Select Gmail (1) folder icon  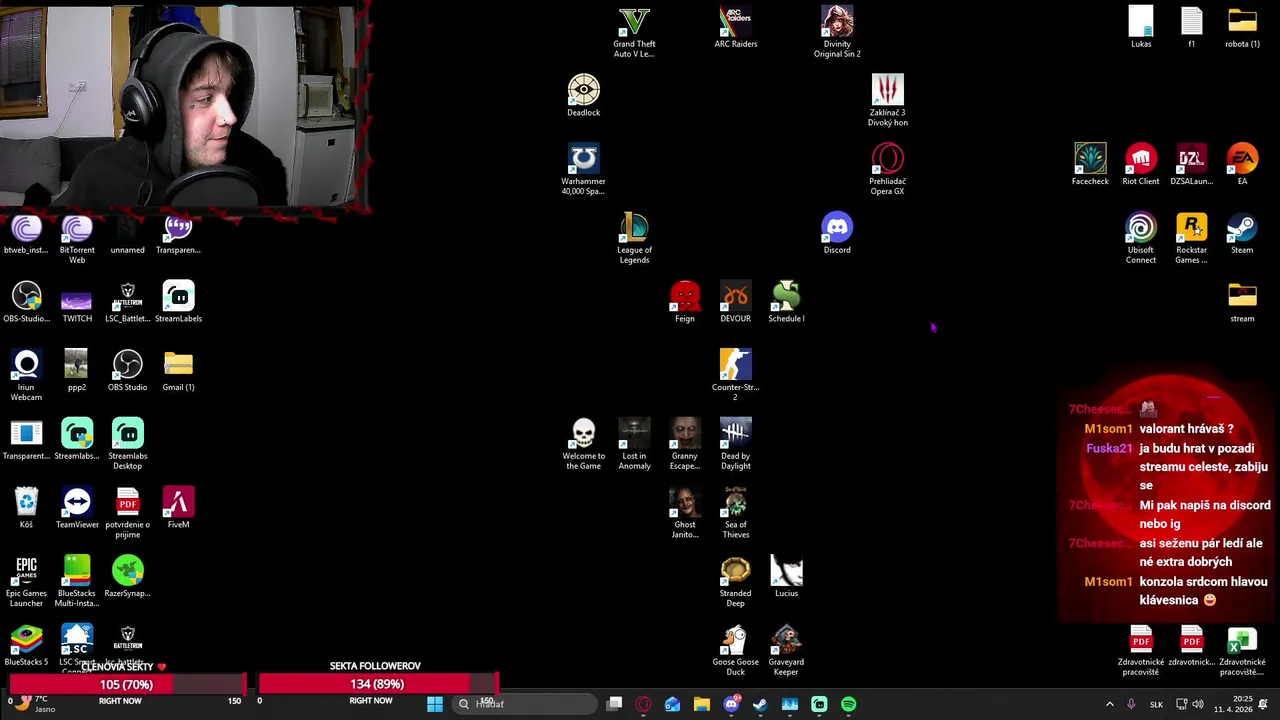click(x=178, y=371)
